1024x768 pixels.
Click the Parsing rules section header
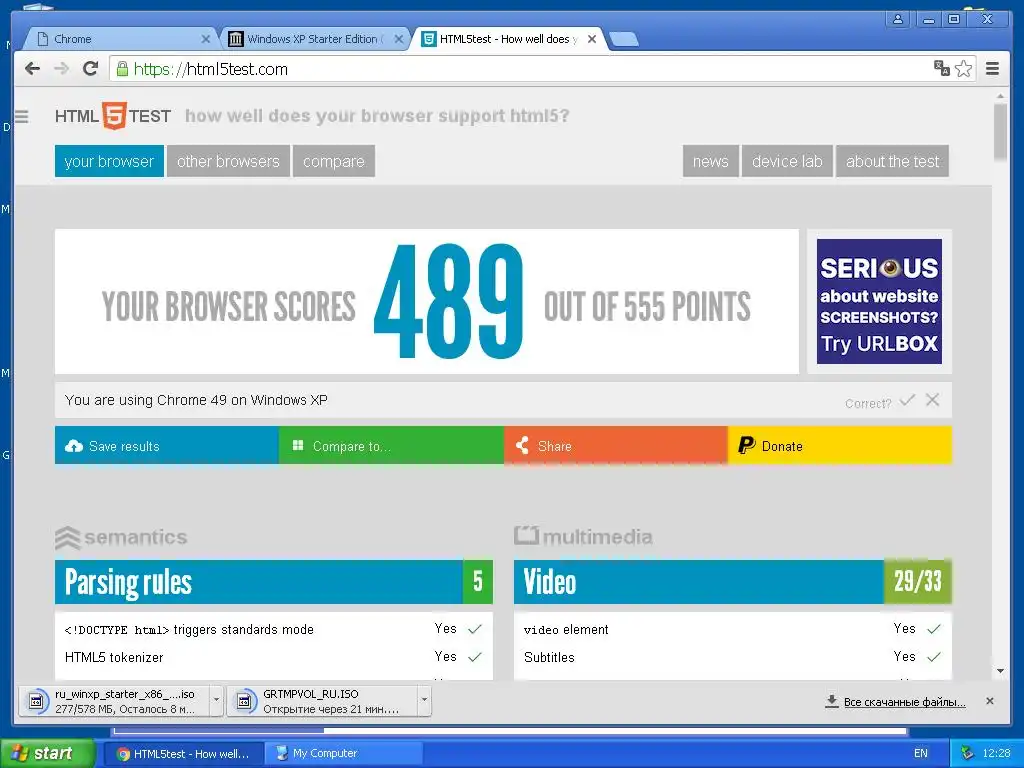point(274,582)
